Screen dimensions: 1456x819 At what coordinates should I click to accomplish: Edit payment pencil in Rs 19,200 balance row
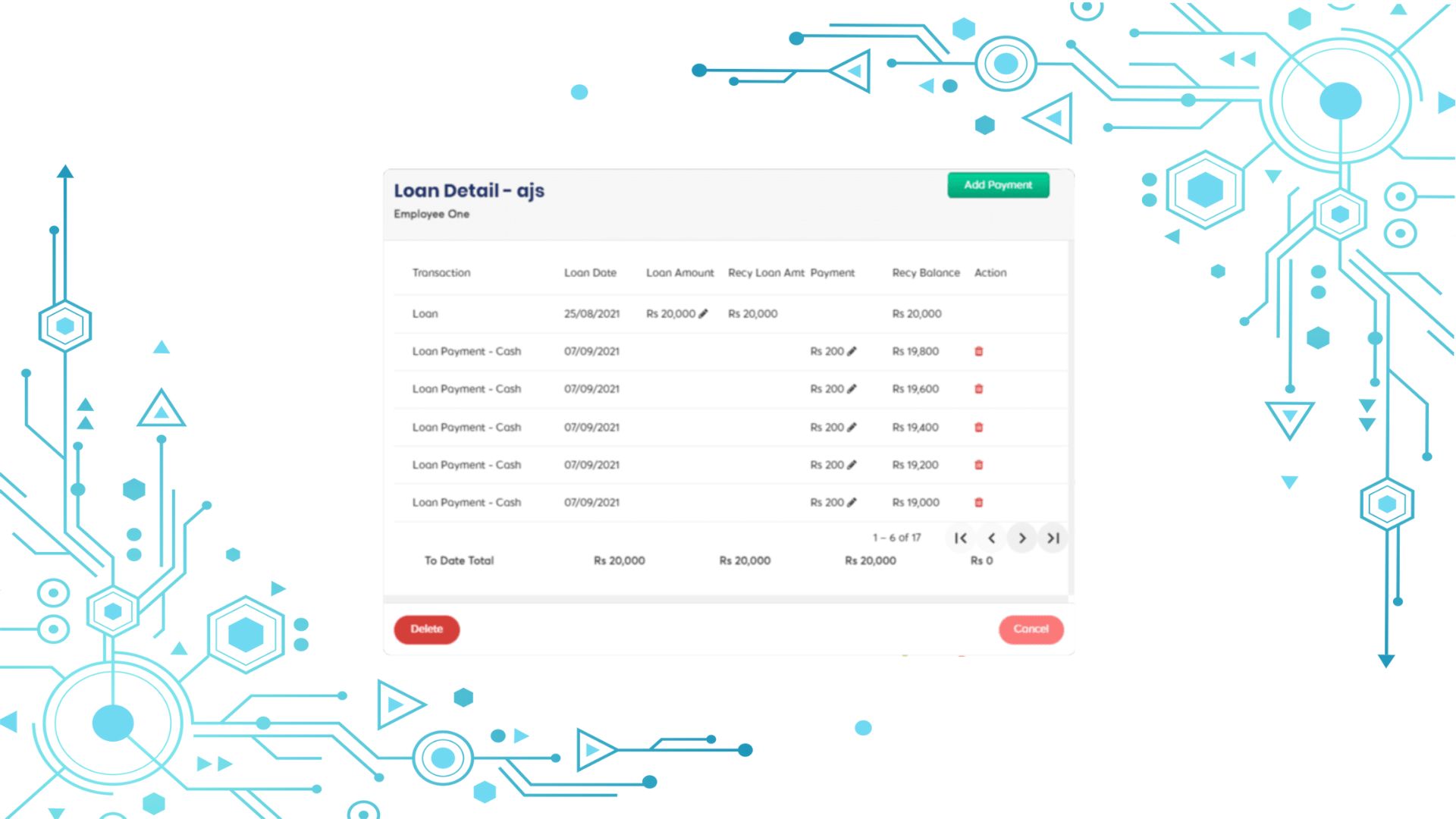point(852,464)
